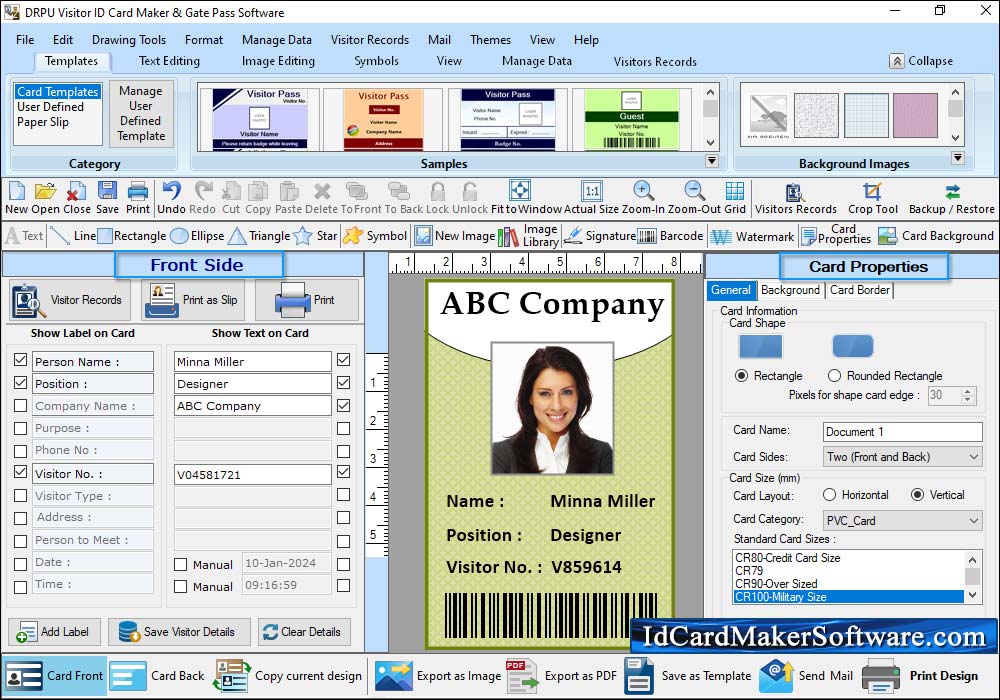Viewport: 1000px width, 700px height.
Task: Choose the orange Visitor Pass sample
Action: pyautogui.click(x=383, y=119)
